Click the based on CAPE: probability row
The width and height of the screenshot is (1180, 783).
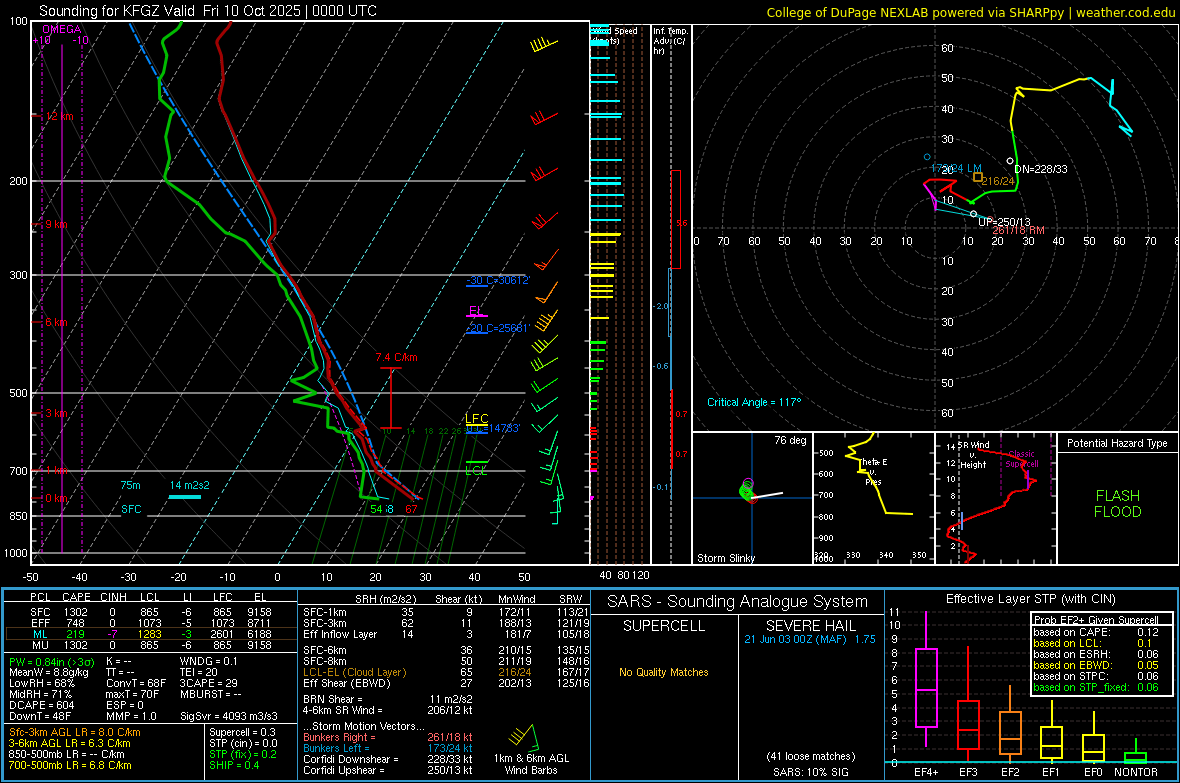[x=1096, y=632]
